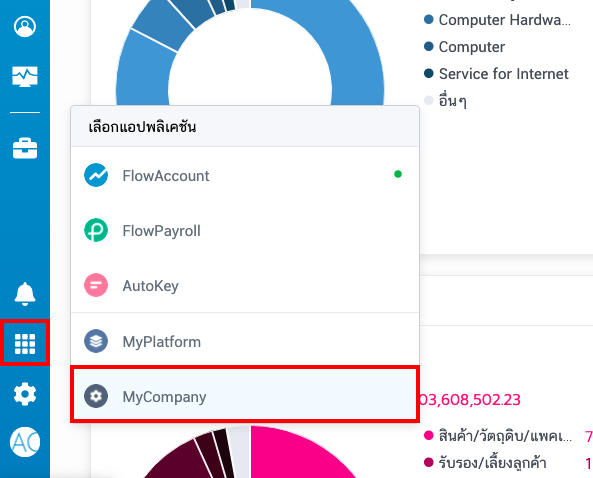Image resolution: width=593 pixels, height=478 pixels.
Task: Click the AC user avatar
Action: click(x=25, y=442)
